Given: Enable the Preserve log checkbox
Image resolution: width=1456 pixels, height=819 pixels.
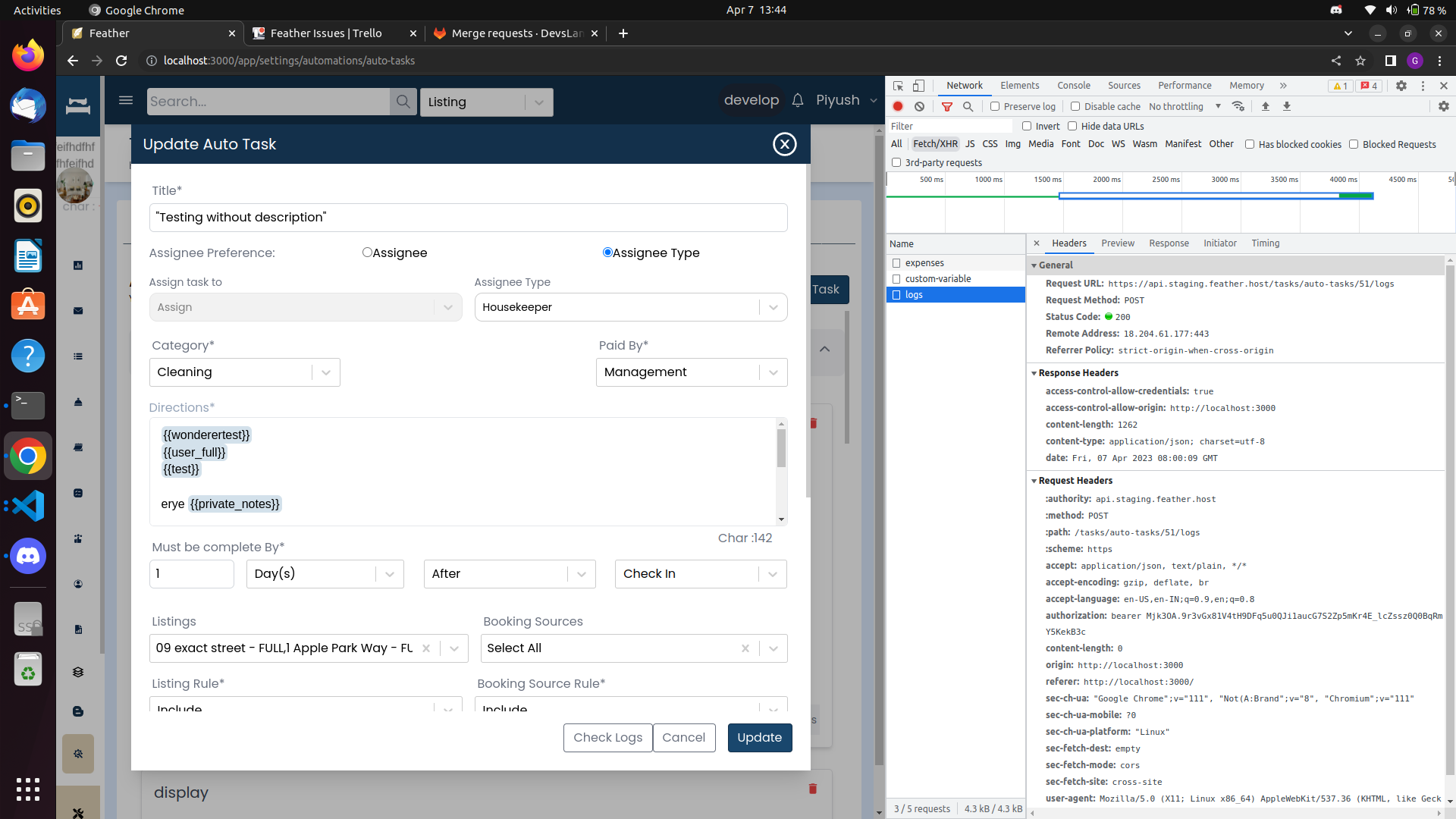Looking at the screenshot, I should (x=995, y=107).
